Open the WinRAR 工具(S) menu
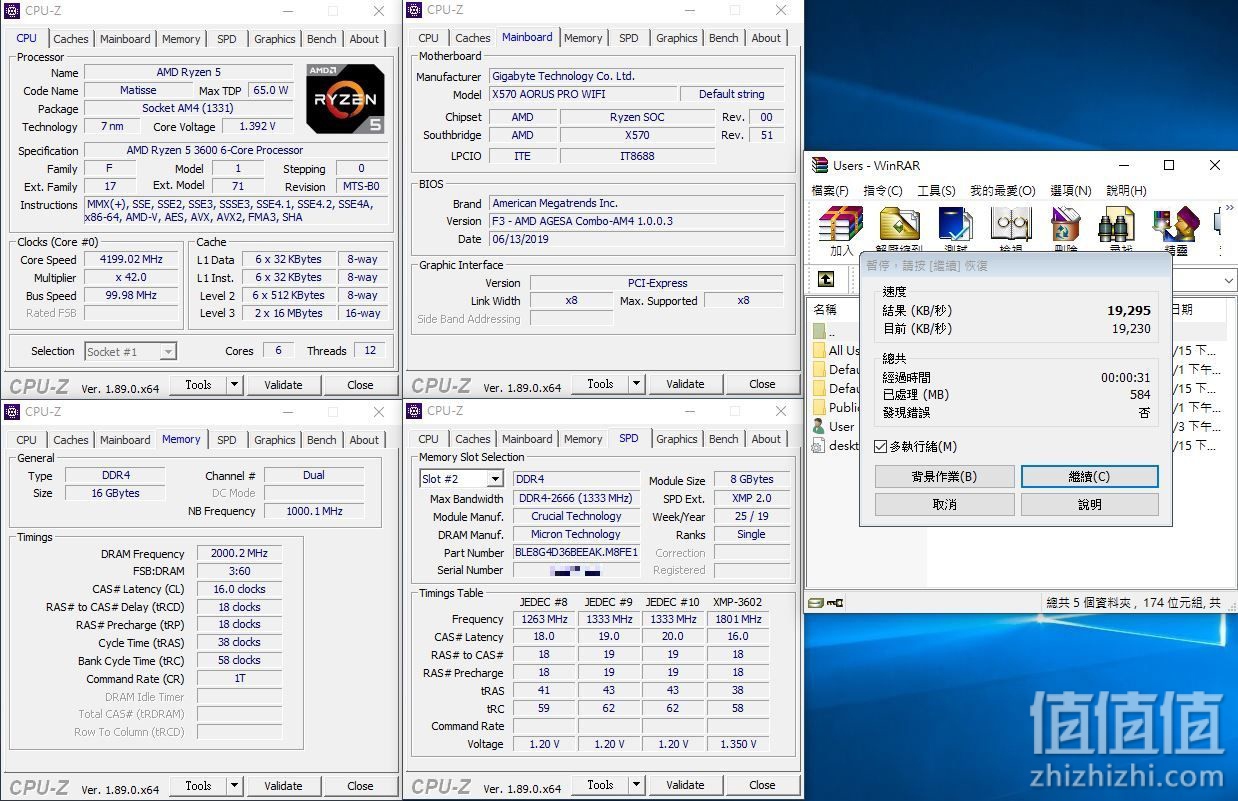The height and width of the screenshot is (801, 1238). pos(936,190)
